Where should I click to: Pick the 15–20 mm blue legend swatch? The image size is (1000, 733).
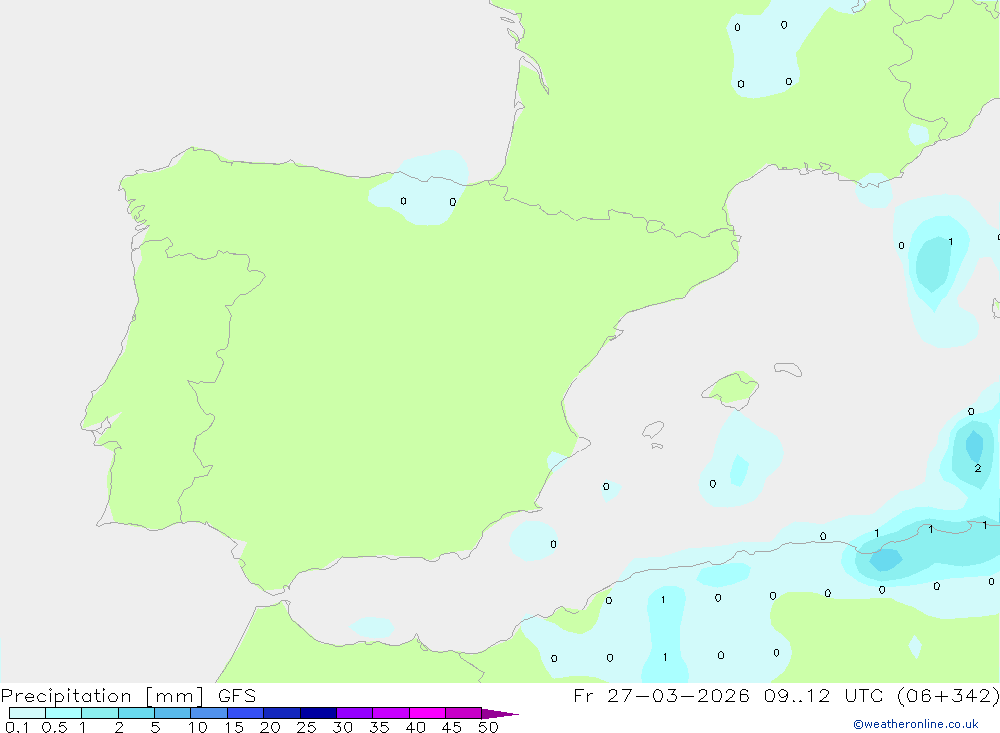coord(245,713)
